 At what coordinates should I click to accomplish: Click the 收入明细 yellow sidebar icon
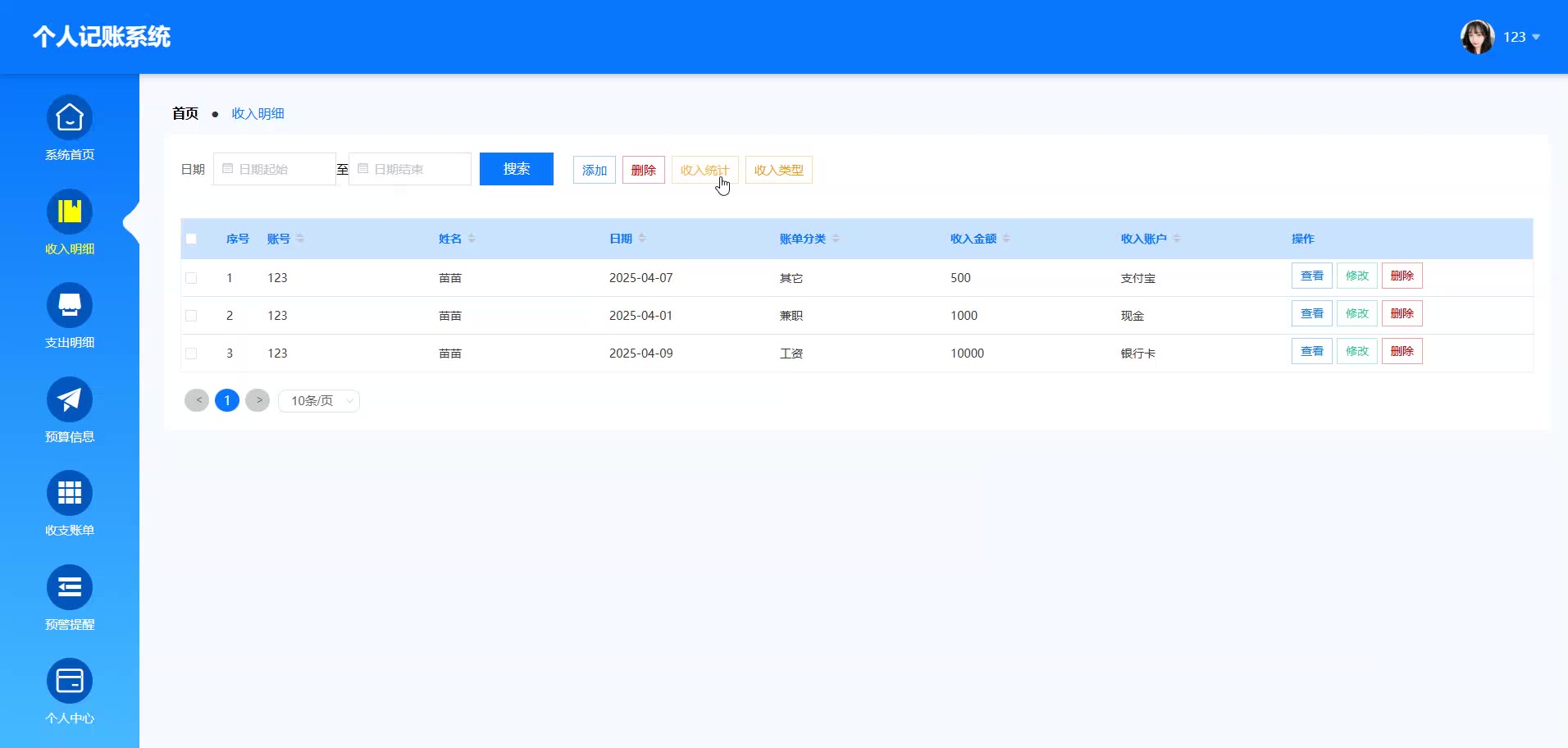[x=70, y=212]
